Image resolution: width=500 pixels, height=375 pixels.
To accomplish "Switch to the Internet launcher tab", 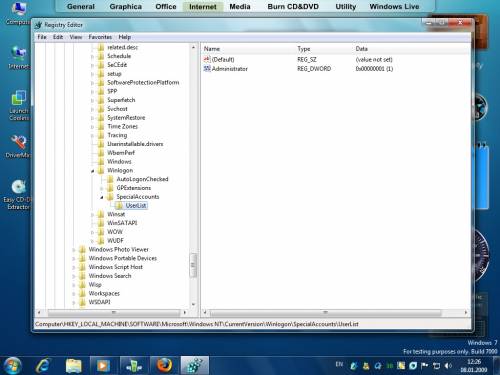I will [203, 7].
